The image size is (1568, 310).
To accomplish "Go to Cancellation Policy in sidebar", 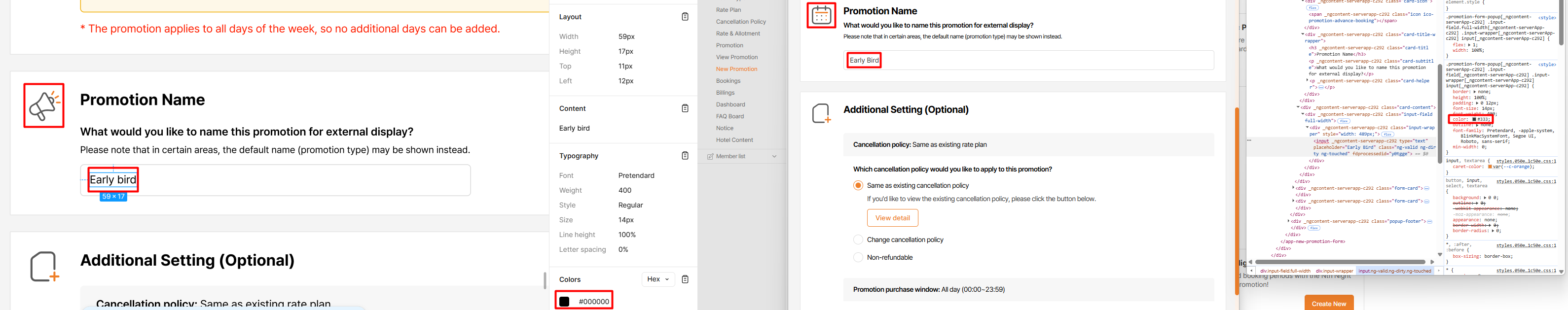I will coord(741,22).
